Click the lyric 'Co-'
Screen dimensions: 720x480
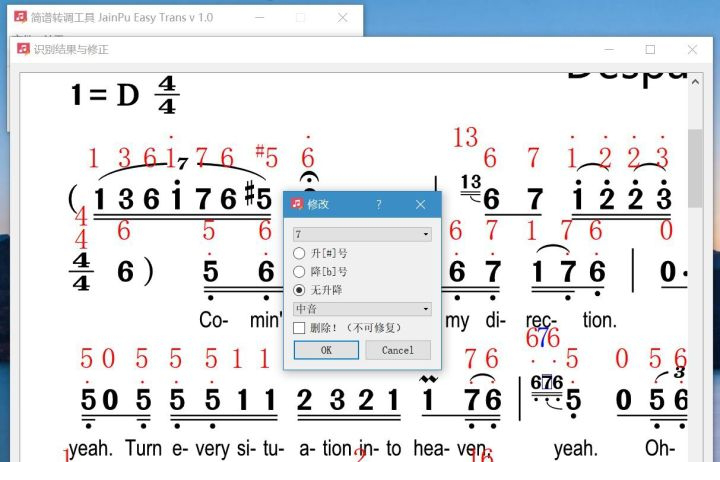[214, 320]
